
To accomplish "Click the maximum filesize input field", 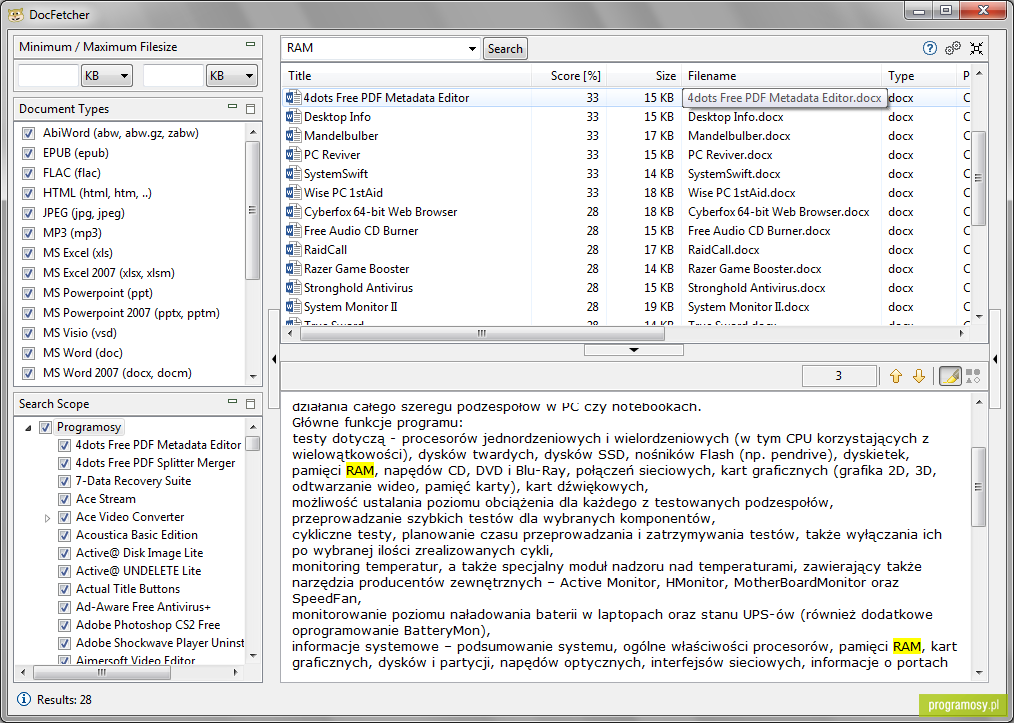I will 173,76.
